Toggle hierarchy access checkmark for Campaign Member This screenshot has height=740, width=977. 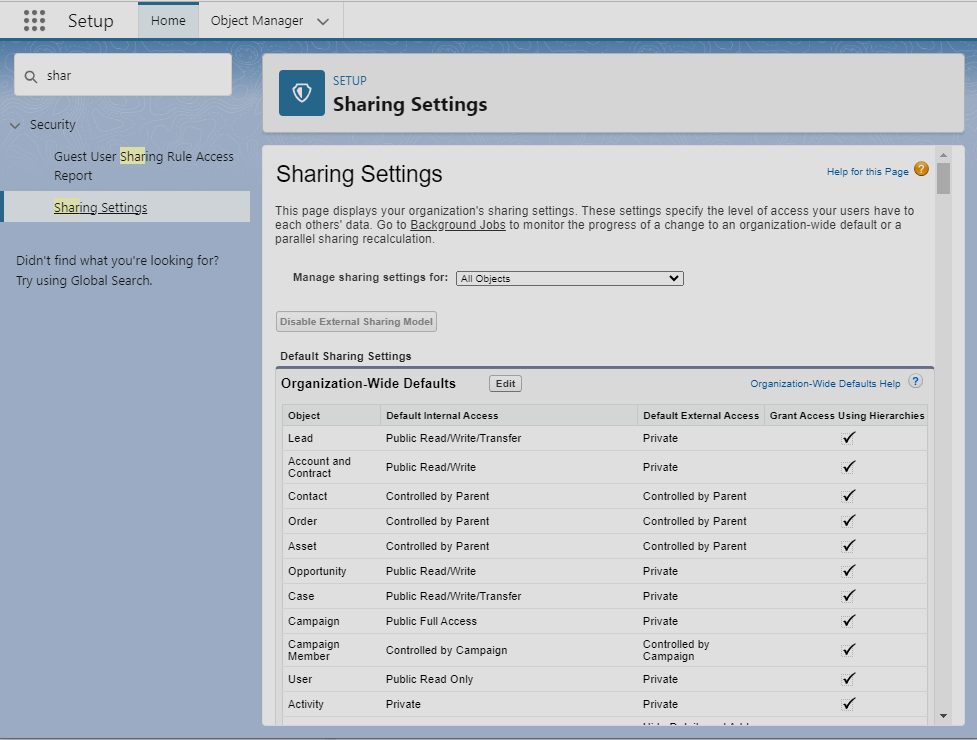tap(847, 650)
